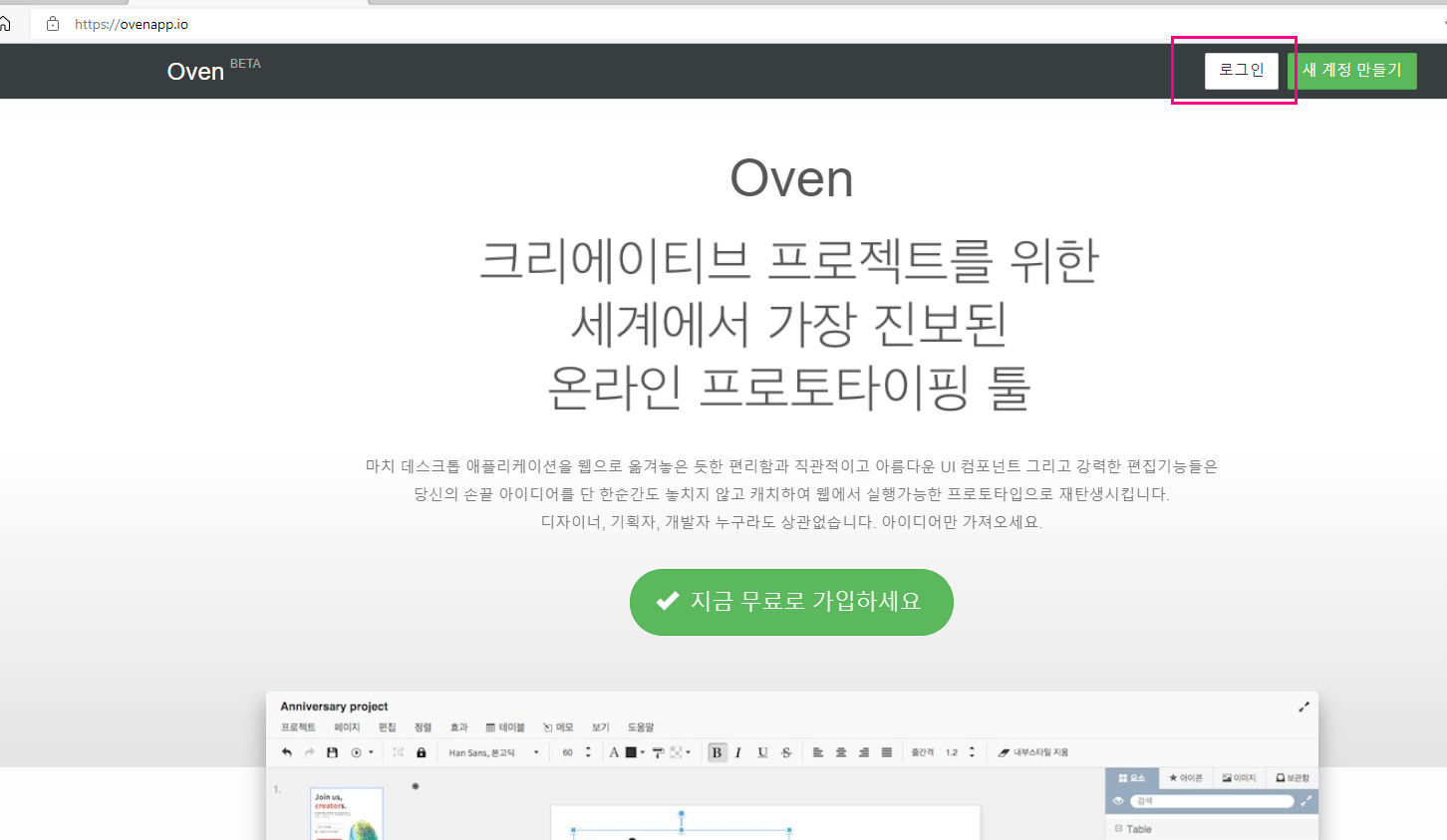Open the 페이지 menu
Viewport: 1447px width, 840px height.
347,727
